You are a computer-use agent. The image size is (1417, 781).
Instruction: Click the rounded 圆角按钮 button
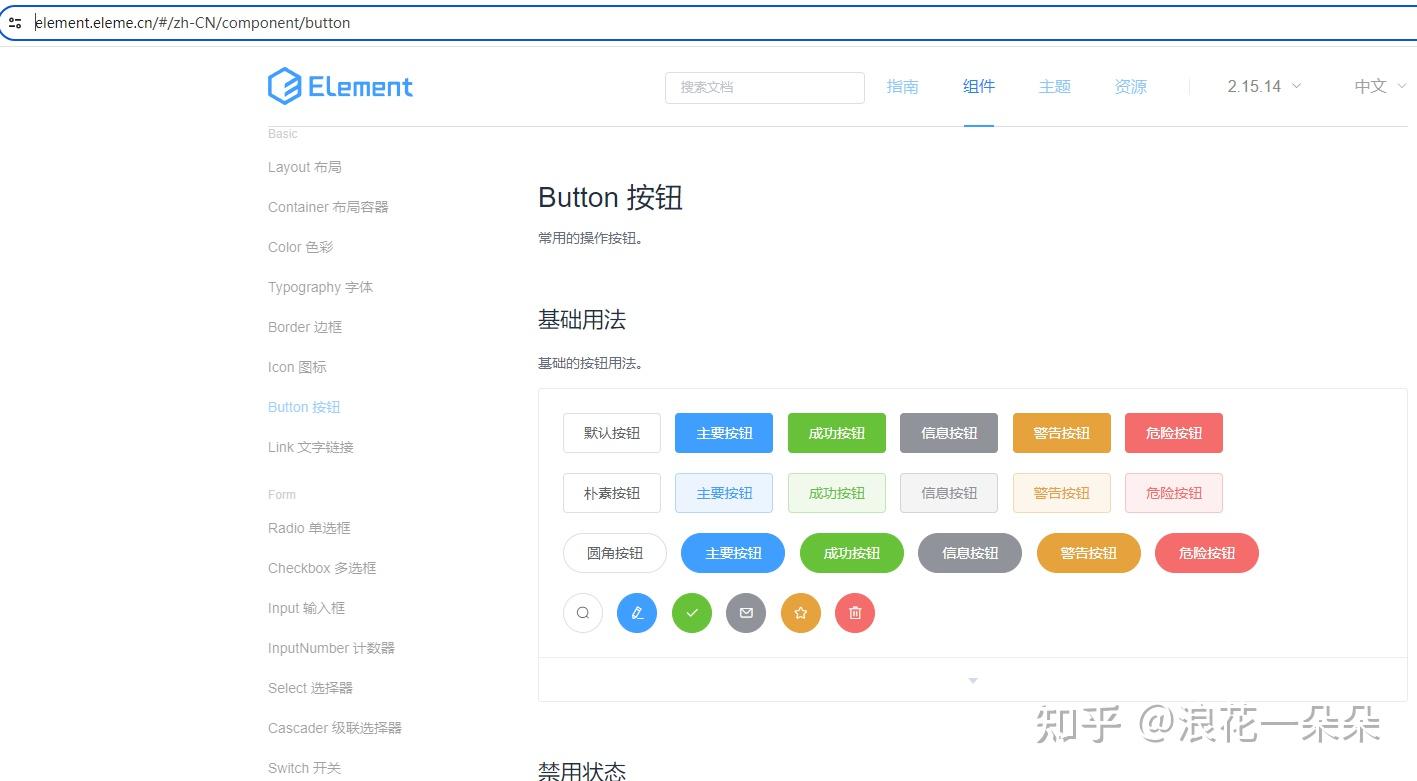click(x=614, y=552)
